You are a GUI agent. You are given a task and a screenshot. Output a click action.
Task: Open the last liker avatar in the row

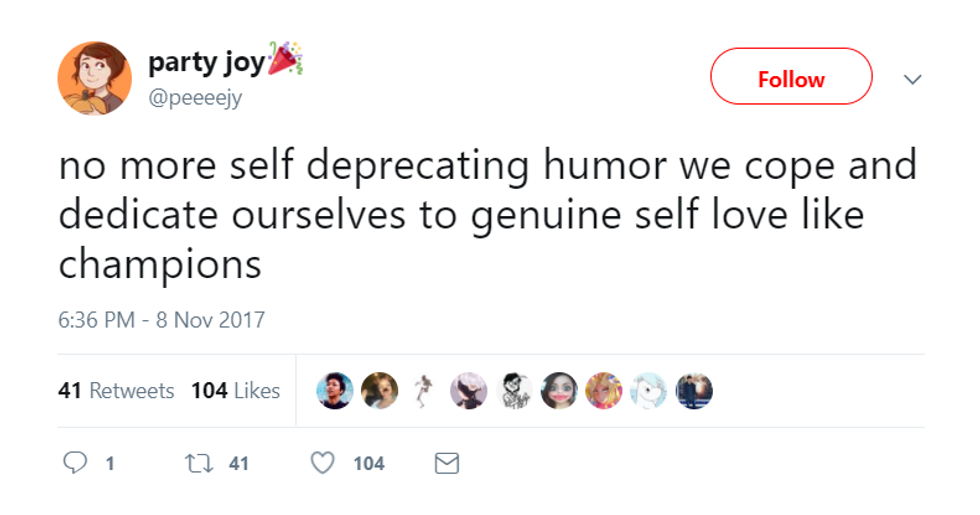693,391
